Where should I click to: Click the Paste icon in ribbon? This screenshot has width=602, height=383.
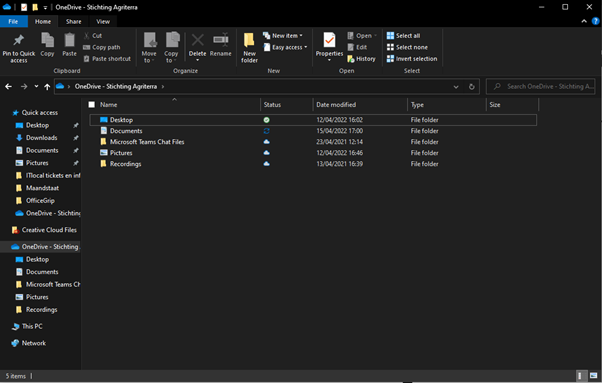[69, 40]
